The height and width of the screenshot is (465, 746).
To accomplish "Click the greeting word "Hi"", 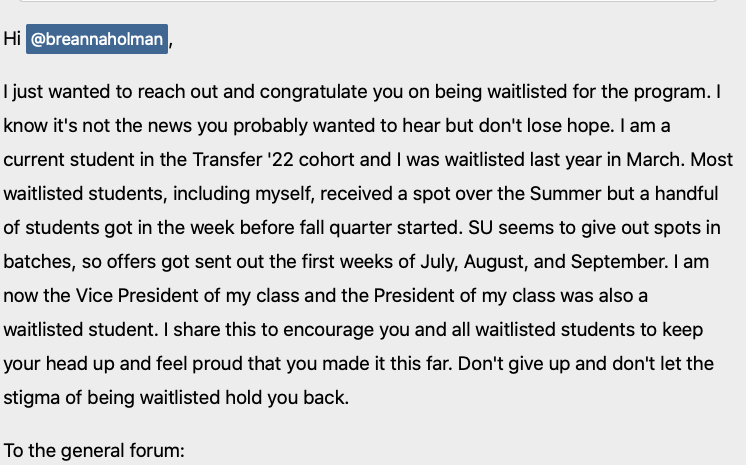I will (x=12, y=39).
